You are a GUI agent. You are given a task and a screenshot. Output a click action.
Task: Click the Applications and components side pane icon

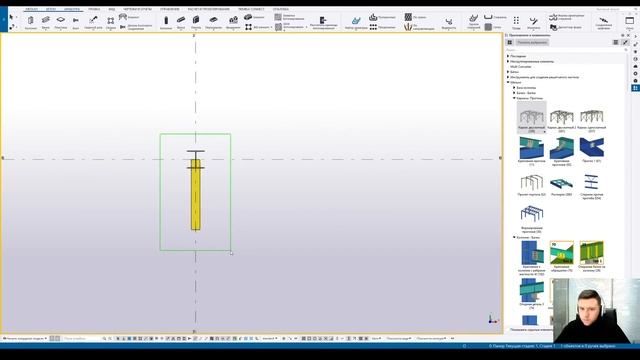636,88
